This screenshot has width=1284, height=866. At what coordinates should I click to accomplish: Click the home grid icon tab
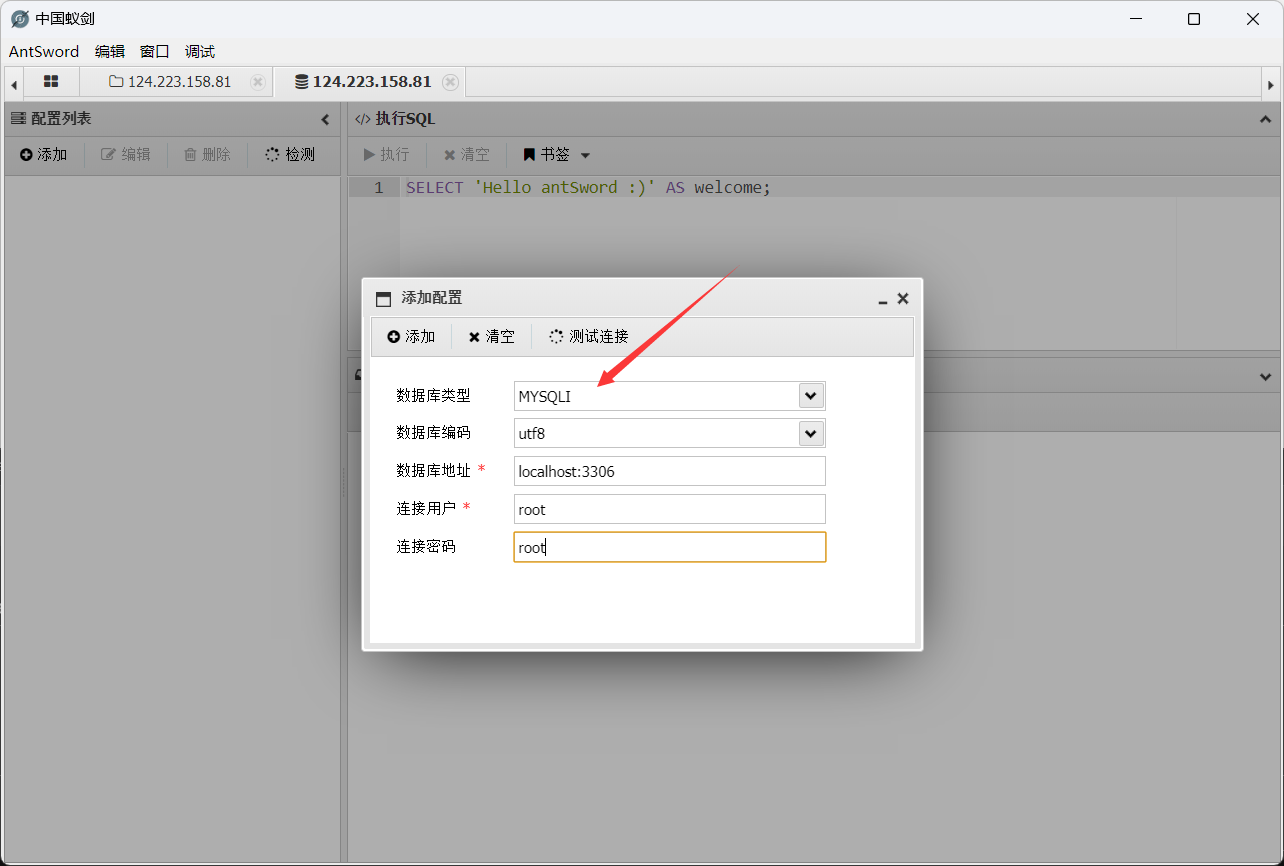pos(51,82)
